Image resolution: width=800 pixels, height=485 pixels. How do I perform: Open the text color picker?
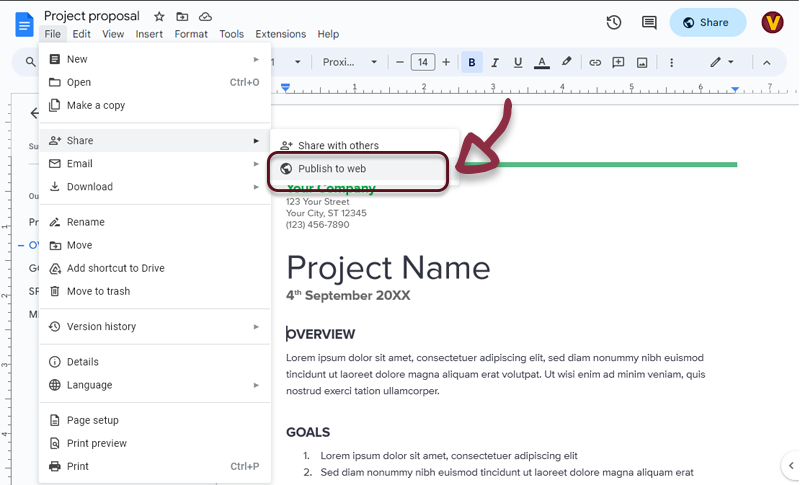pyautogui.click(x=542, y=62)
